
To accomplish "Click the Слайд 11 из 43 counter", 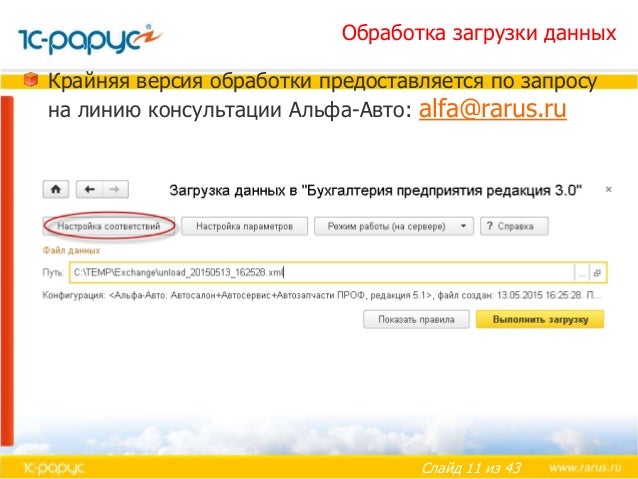I will click(471, 468).
